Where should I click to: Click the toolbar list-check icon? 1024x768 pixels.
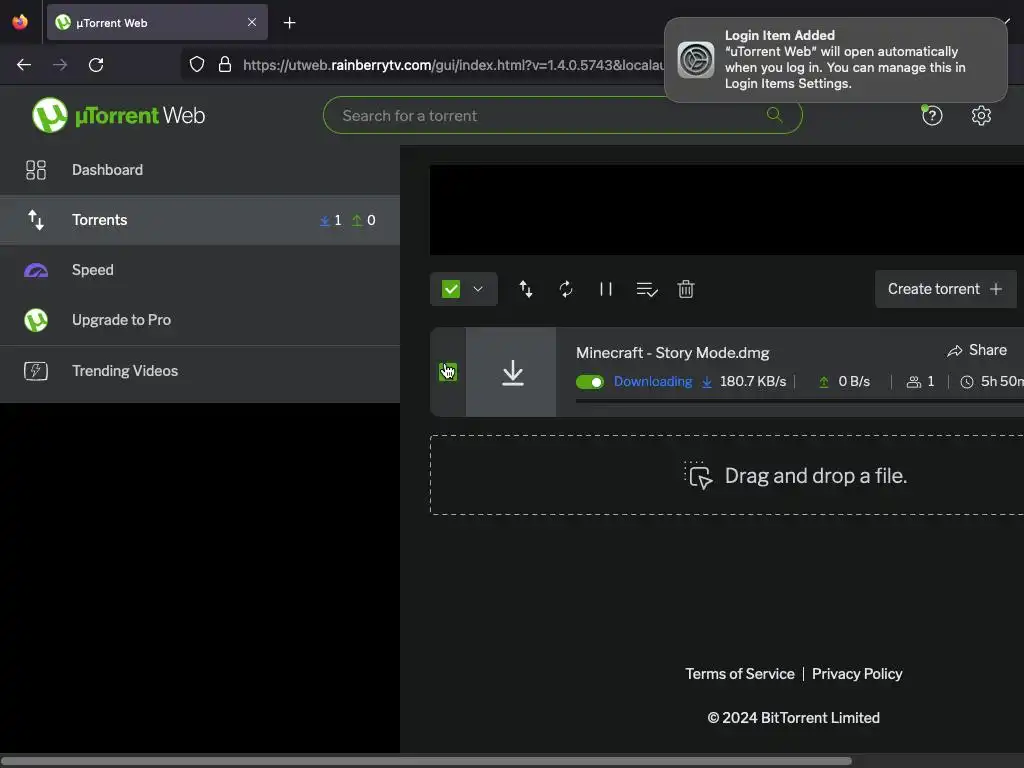[x=647, y=289]
